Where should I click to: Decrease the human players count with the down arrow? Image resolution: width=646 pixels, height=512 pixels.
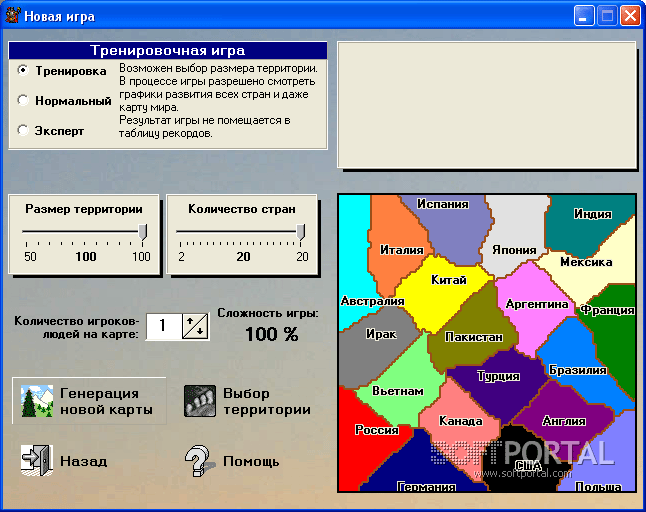coord(200,331)
